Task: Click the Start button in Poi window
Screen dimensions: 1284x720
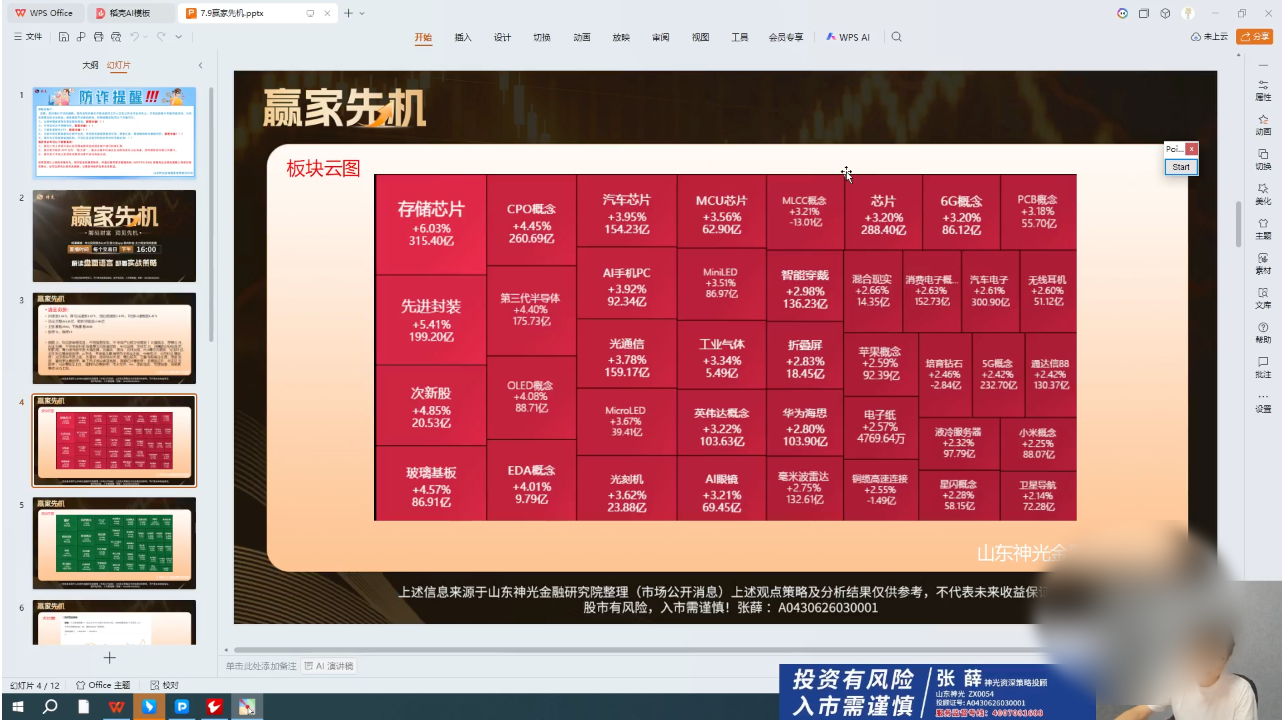Action: [x=1181, y=167]
